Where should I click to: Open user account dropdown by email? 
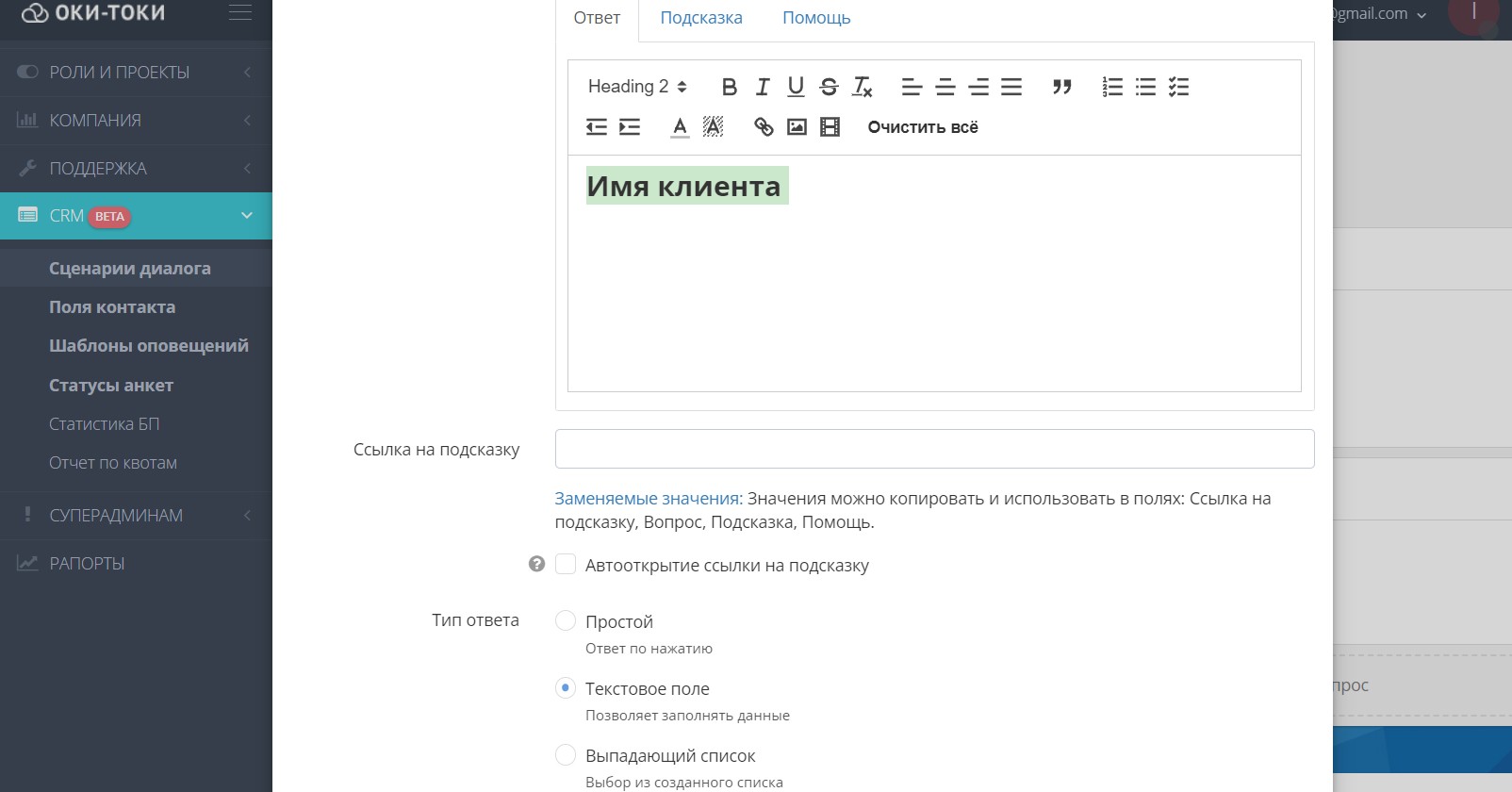(1381, 14)
